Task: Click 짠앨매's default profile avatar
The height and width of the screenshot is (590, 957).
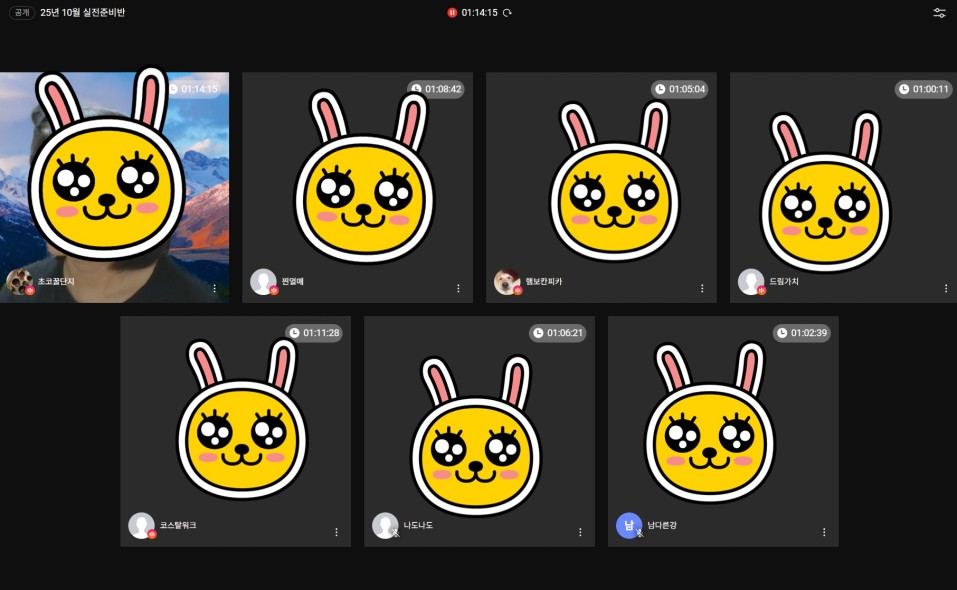Action: (263, 282)
